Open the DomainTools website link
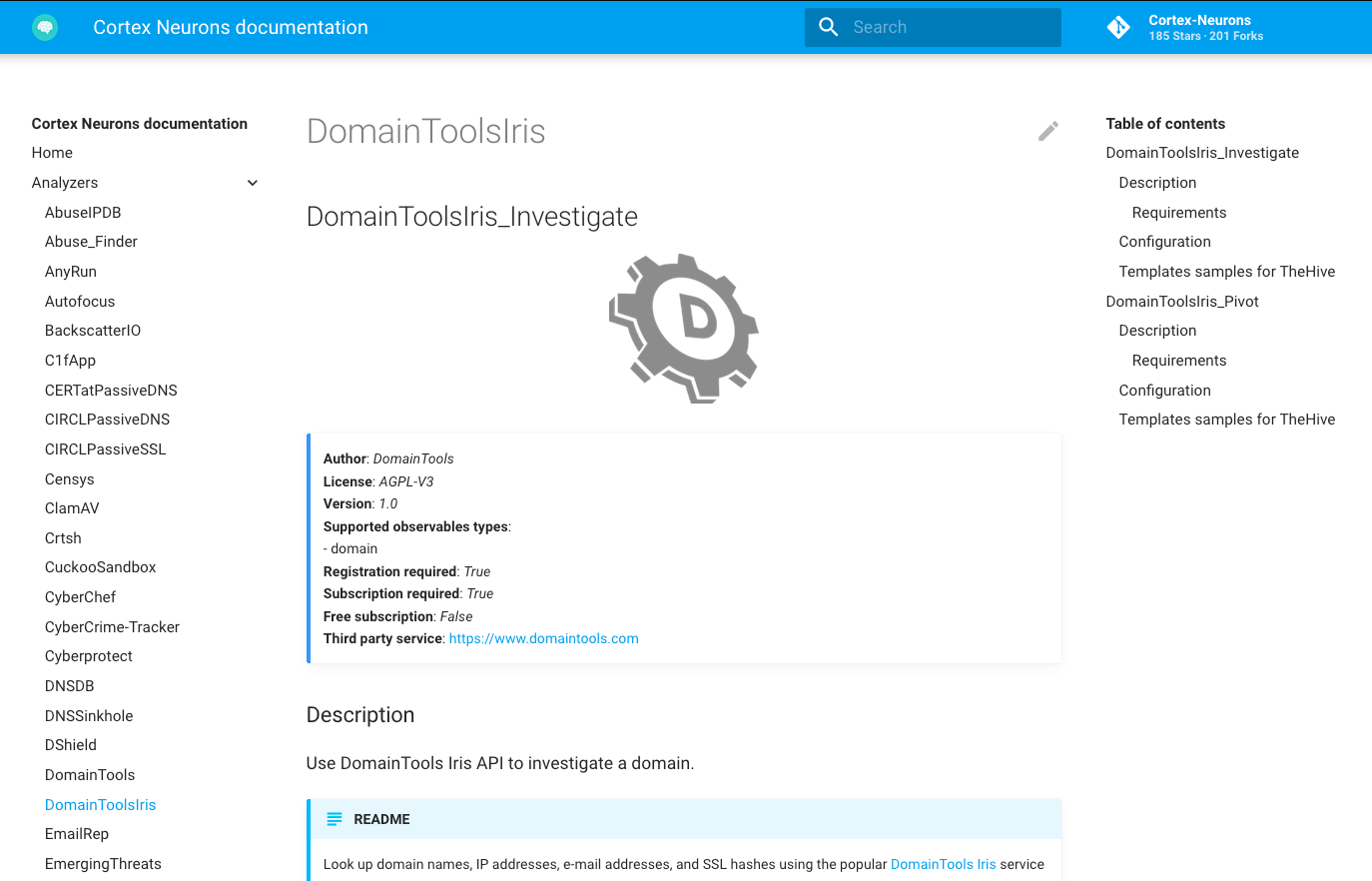Image resolution: width=1372 pixels, height=881 pixels. coord(543,638)
